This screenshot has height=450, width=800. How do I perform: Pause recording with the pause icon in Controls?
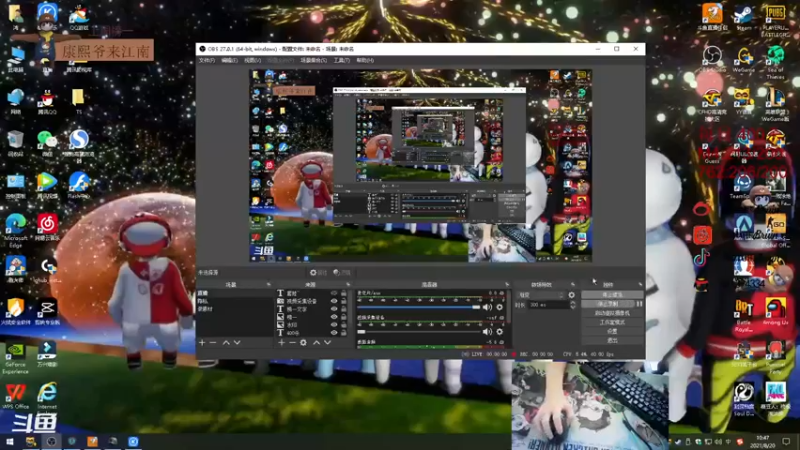point(639,304)
